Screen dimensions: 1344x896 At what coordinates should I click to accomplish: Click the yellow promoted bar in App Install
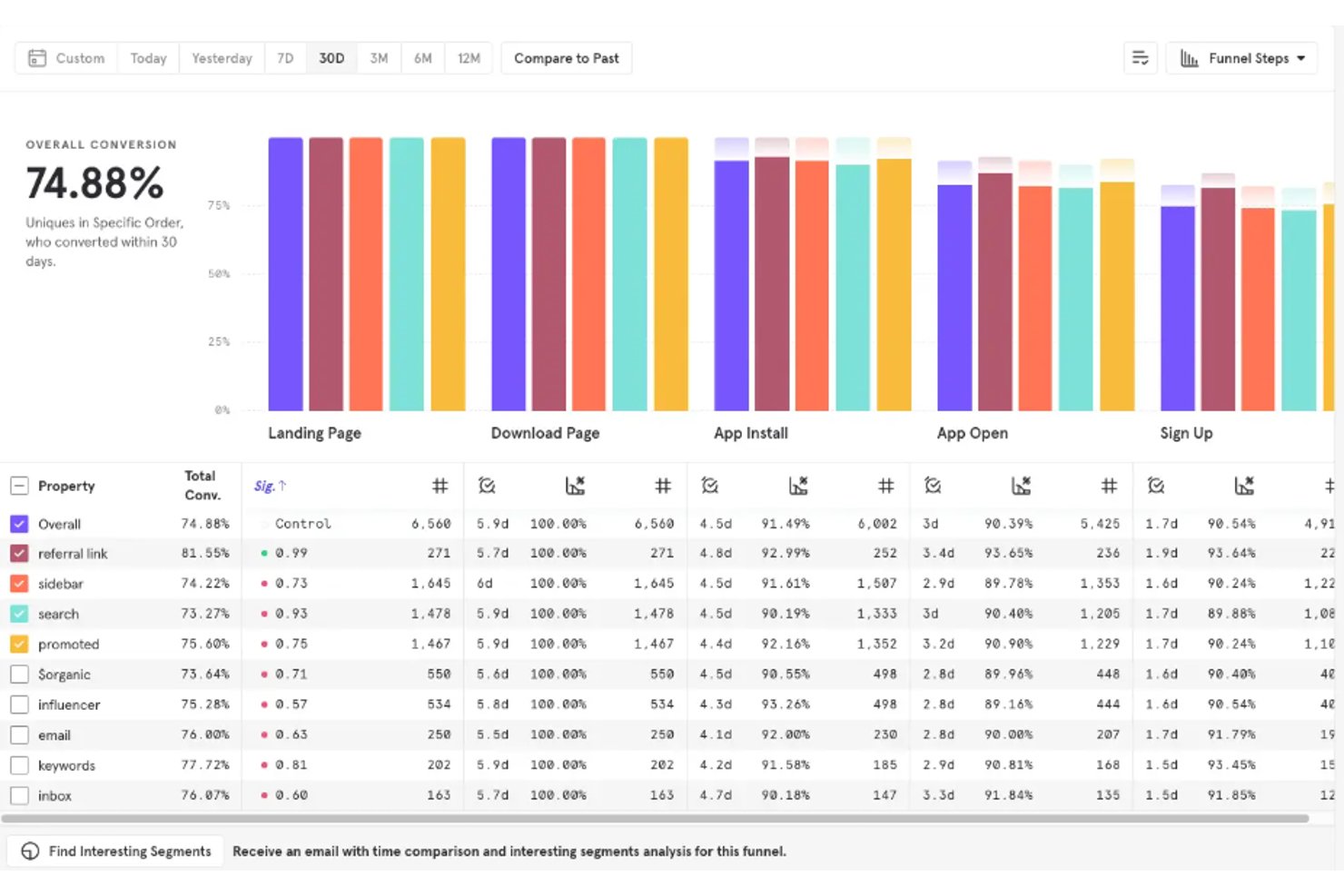[x=894, y=284]
